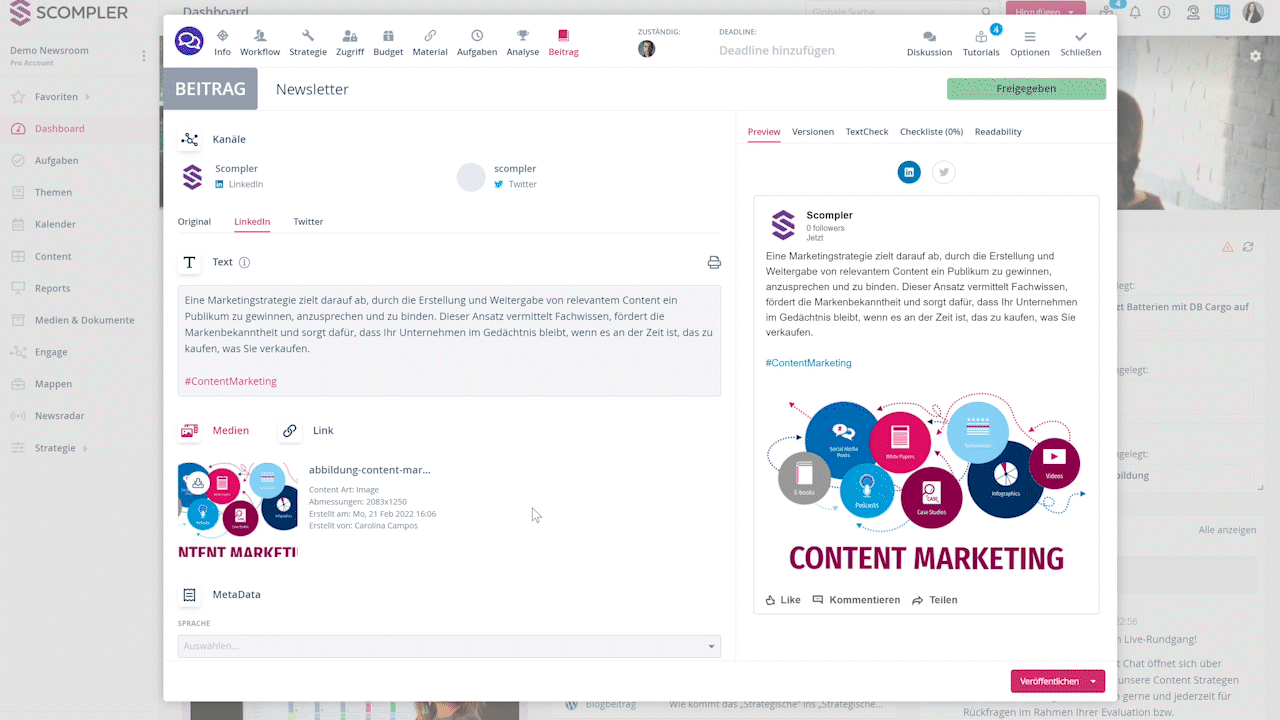1280x720 pixels.
Task: Open the Sprache Auswählen dropdown
Action: (449, 646)
